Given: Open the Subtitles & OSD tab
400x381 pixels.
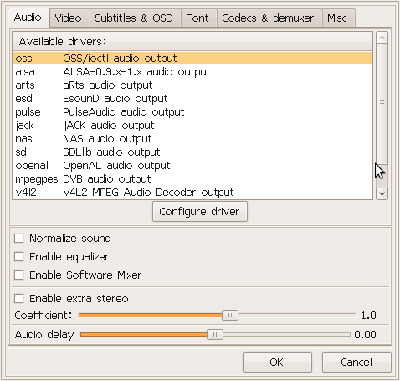Looking at the screenshot, I should pyautogui.click(x=135, y=18).
